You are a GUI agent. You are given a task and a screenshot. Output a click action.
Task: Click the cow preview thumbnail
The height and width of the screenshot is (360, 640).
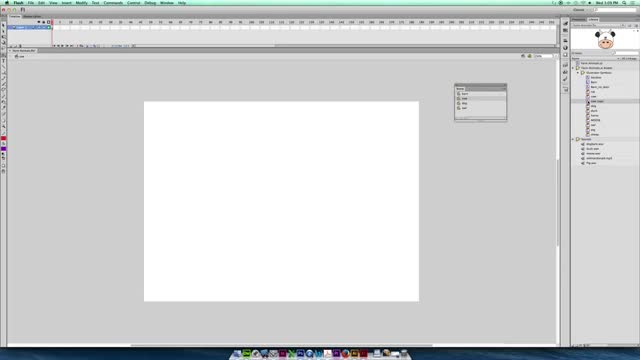tap(605, 40)
